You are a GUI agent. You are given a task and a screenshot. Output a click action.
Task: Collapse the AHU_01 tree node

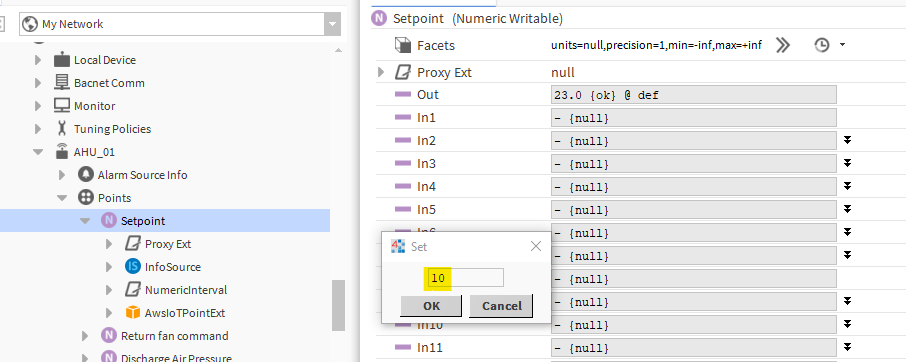(x=38, y=152)
